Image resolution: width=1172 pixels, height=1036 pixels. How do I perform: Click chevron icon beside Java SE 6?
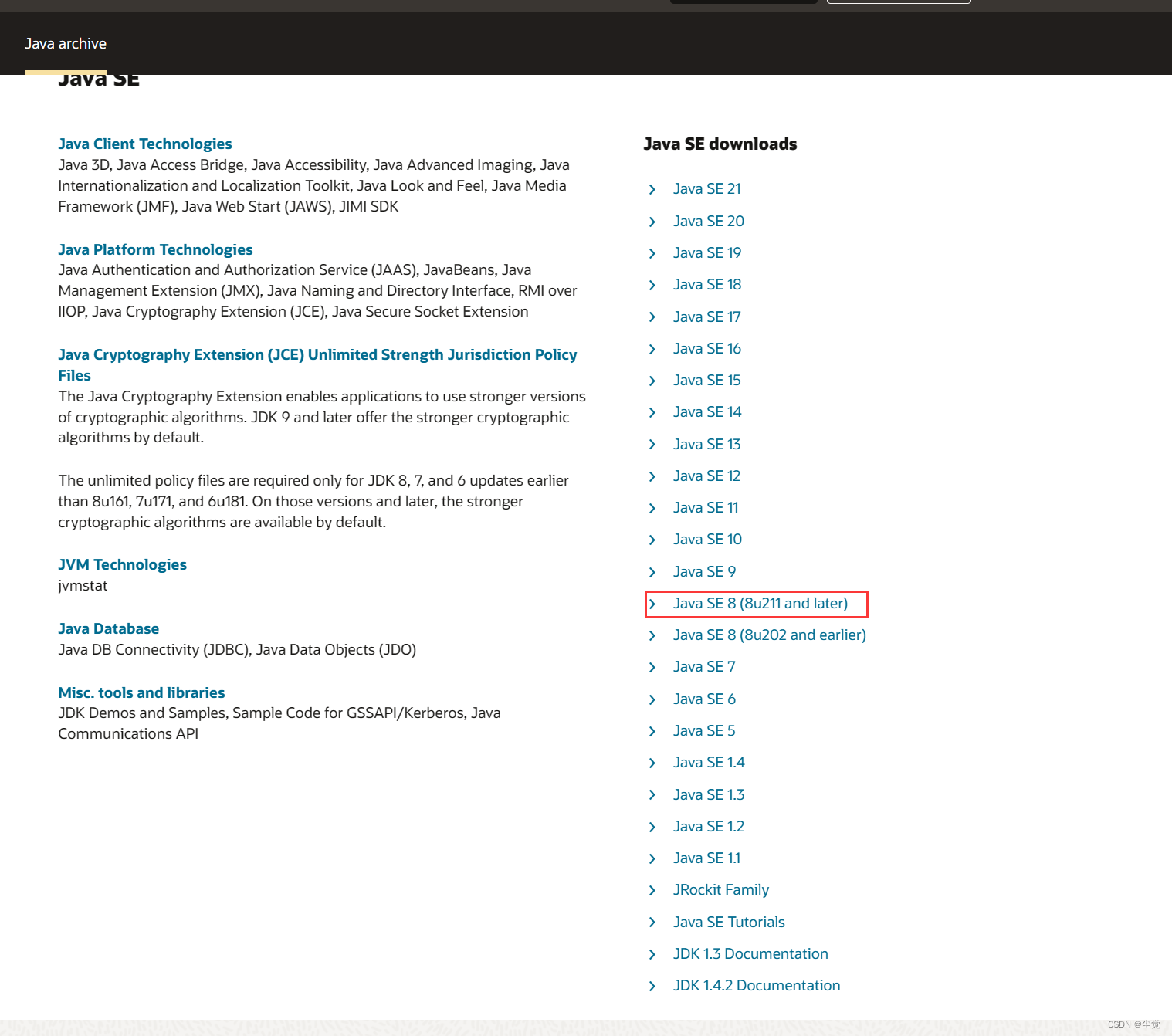click(652, 699)
